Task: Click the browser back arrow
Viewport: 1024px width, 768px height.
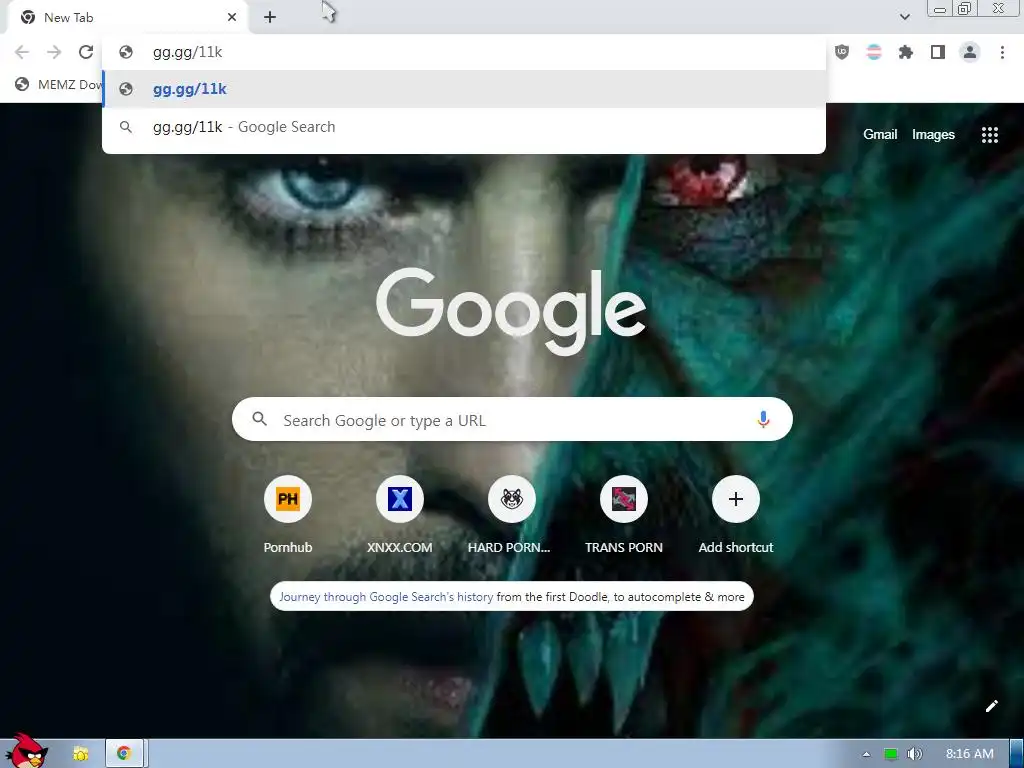Action: coord(22,52)
